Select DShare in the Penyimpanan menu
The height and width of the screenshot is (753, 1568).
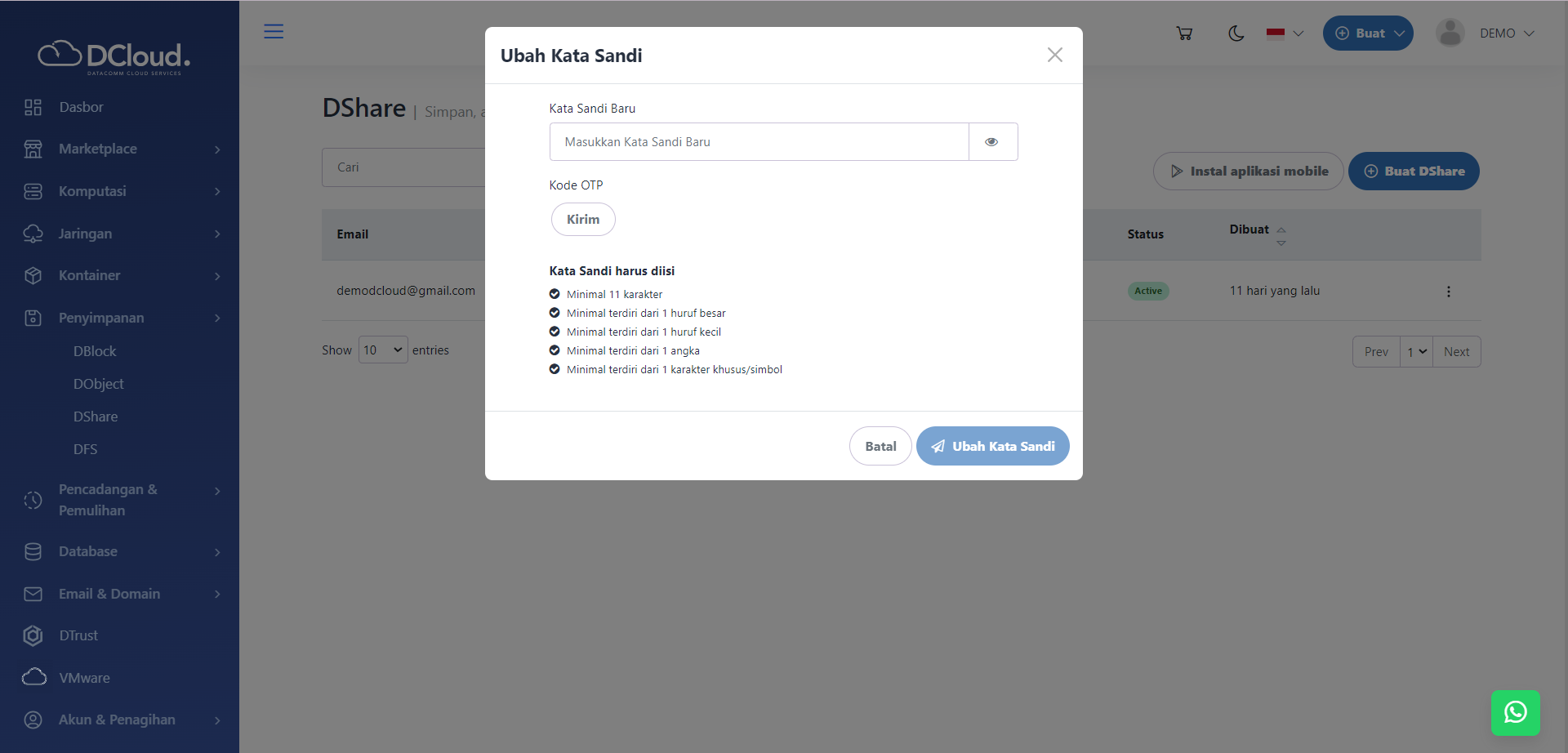pyautogui.click(x=95, y=417)
